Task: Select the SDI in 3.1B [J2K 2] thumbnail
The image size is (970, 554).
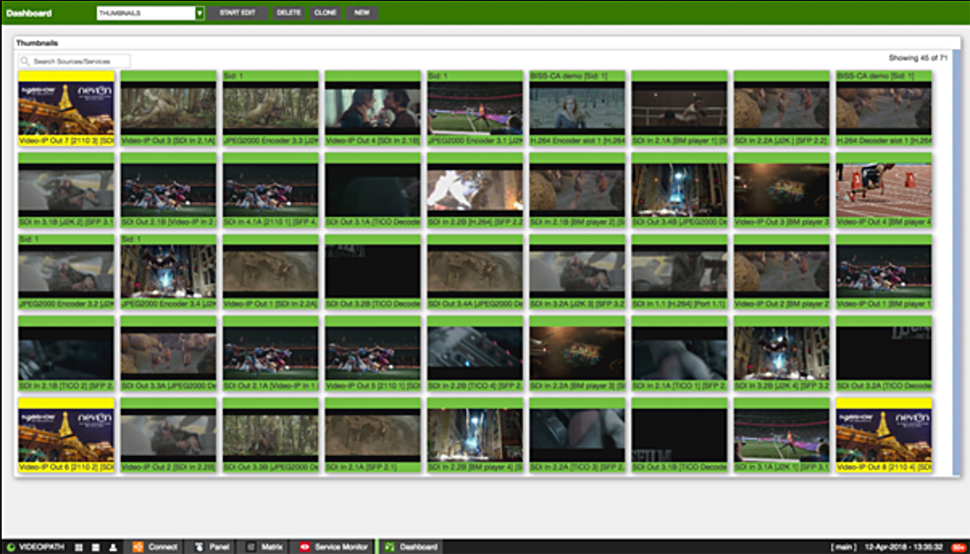Action: 66,190
